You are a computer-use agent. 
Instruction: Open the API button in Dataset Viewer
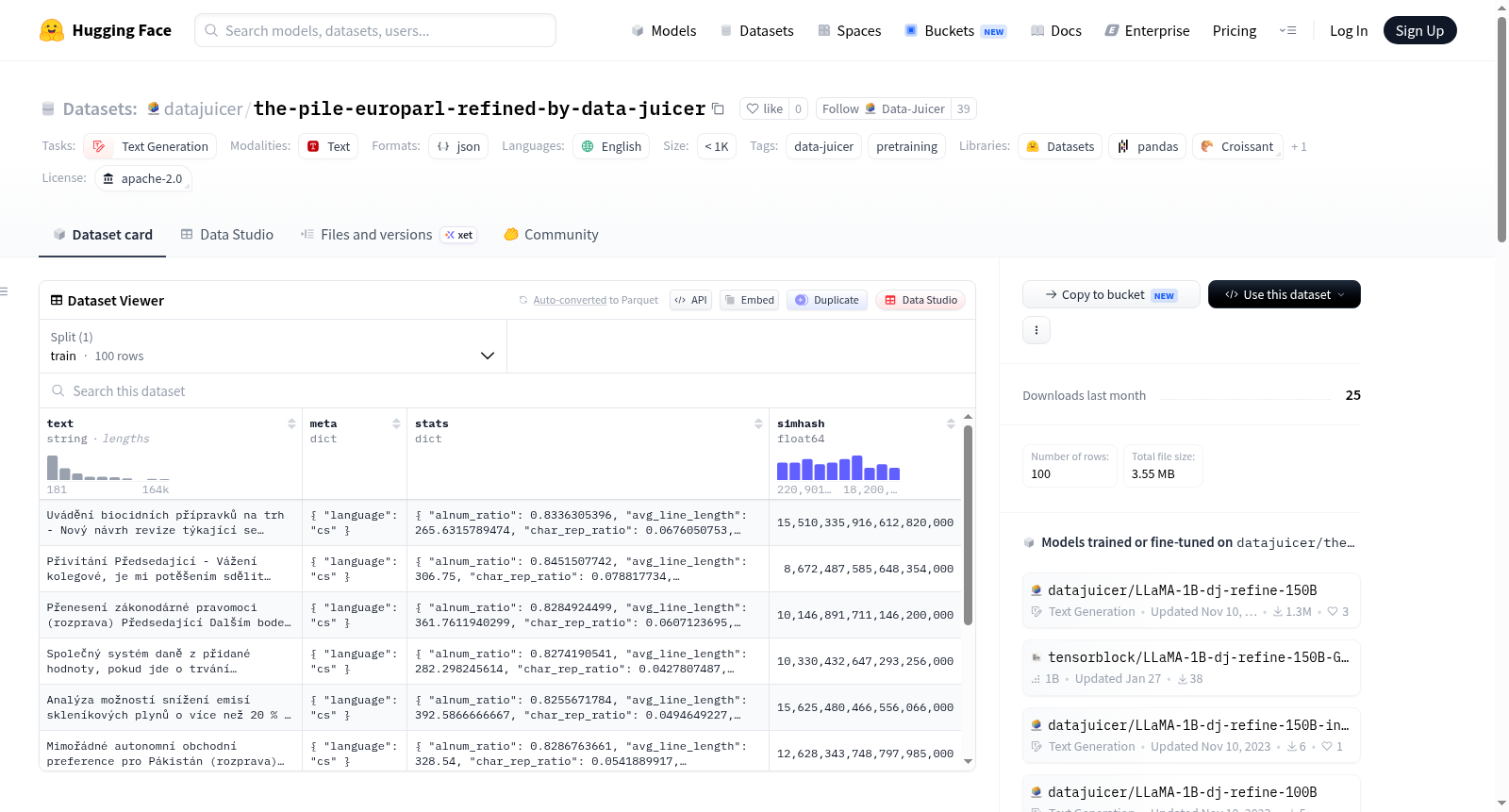click(690, 300)
